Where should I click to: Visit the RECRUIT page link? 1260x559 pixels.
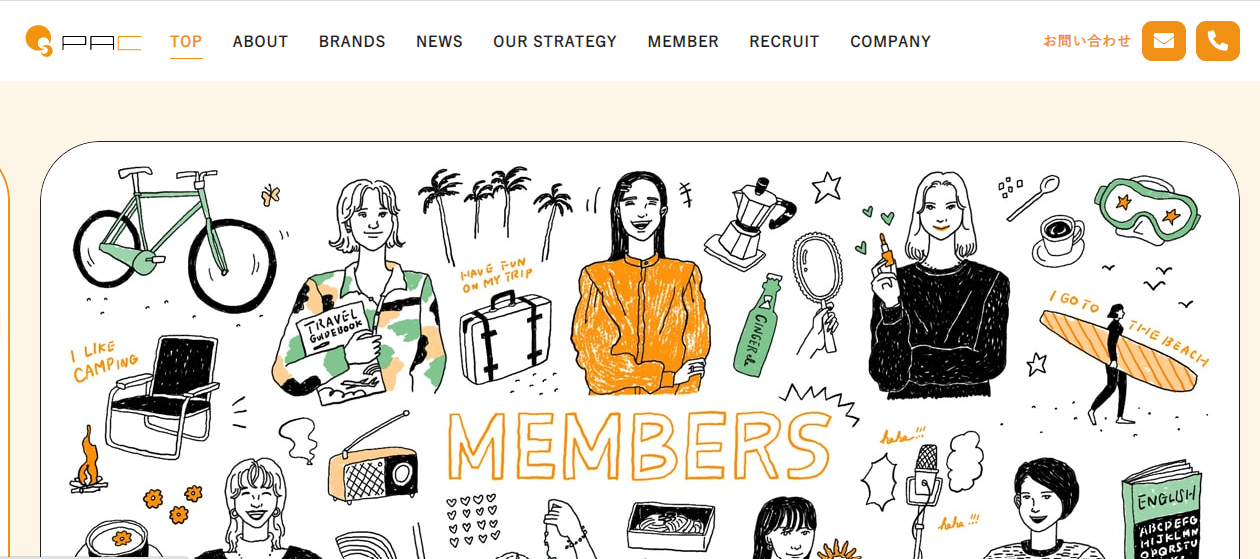coord(784,42)
